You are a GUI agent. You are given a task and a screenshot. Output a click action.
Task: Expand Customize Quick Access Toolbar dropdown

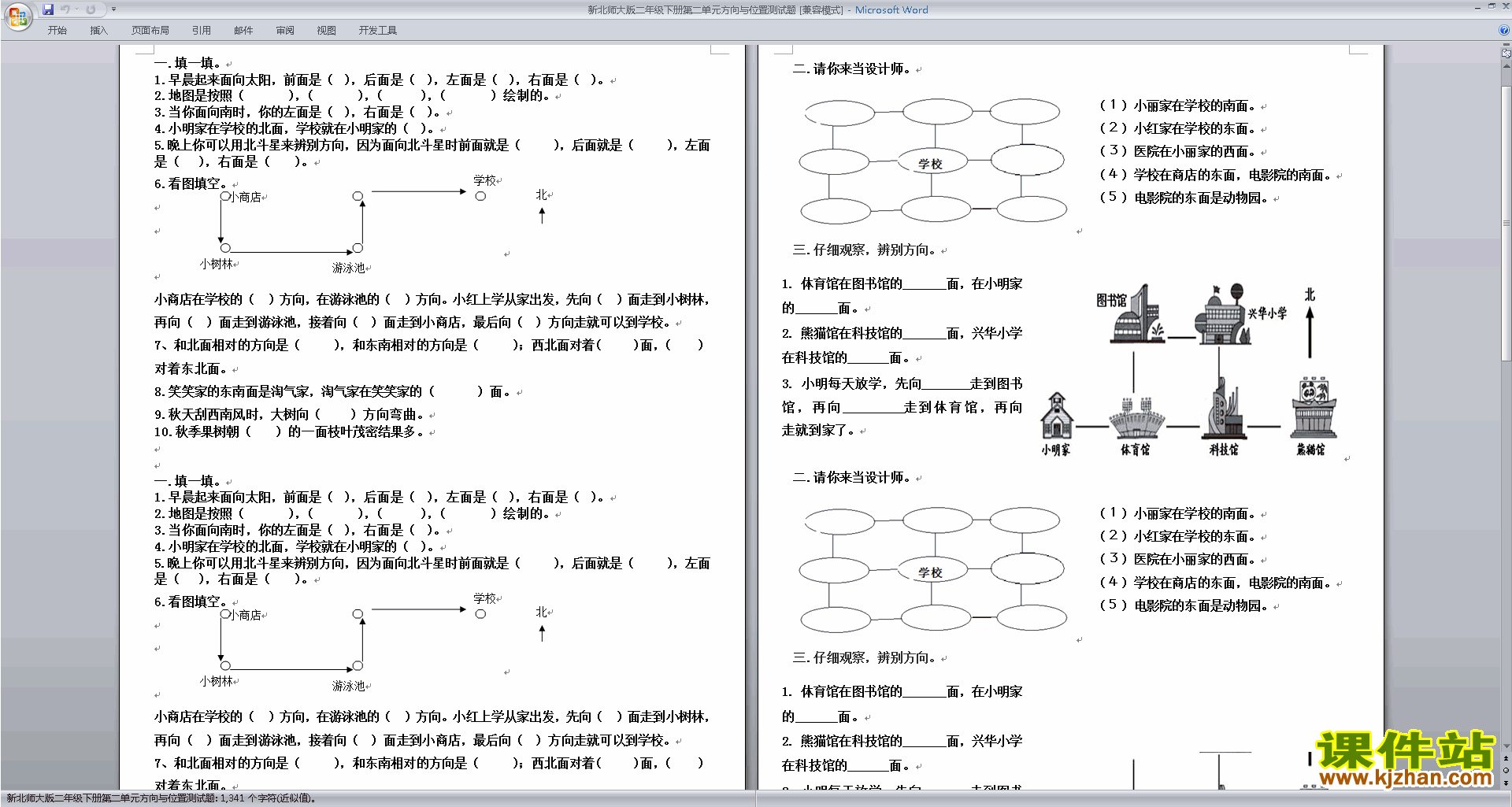click(113, 9)
